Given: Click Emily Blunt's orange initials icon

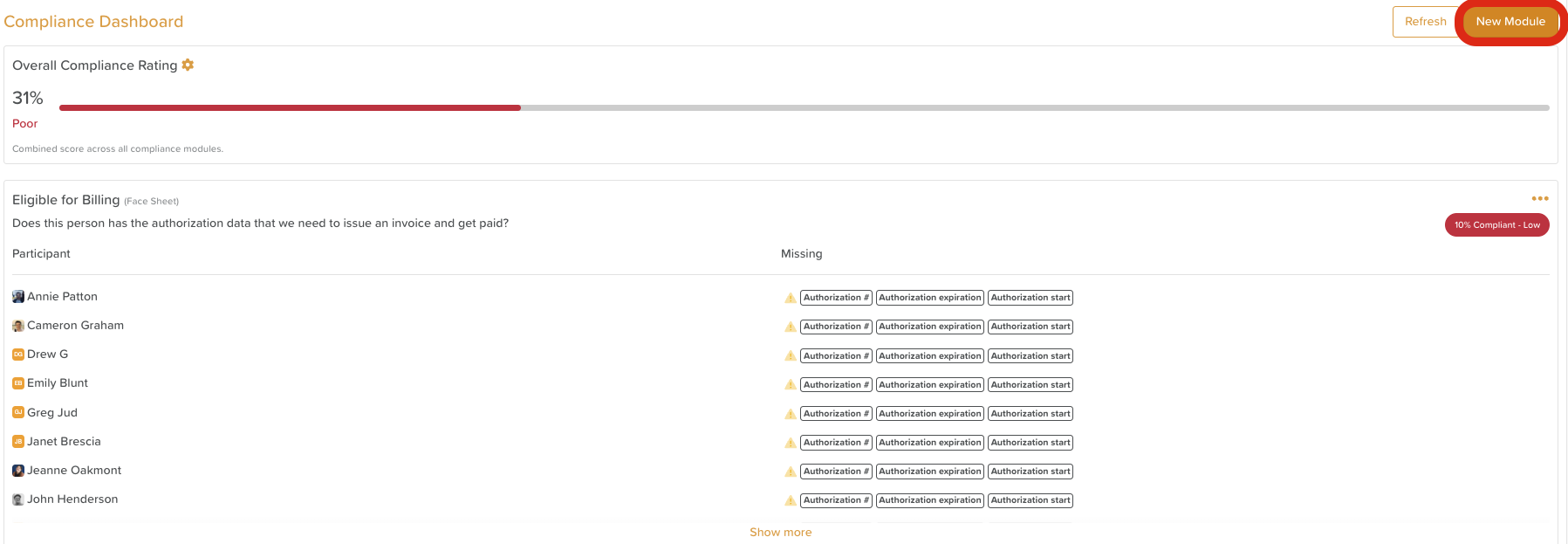Looking at the screenshot, I should click(18, 383).
